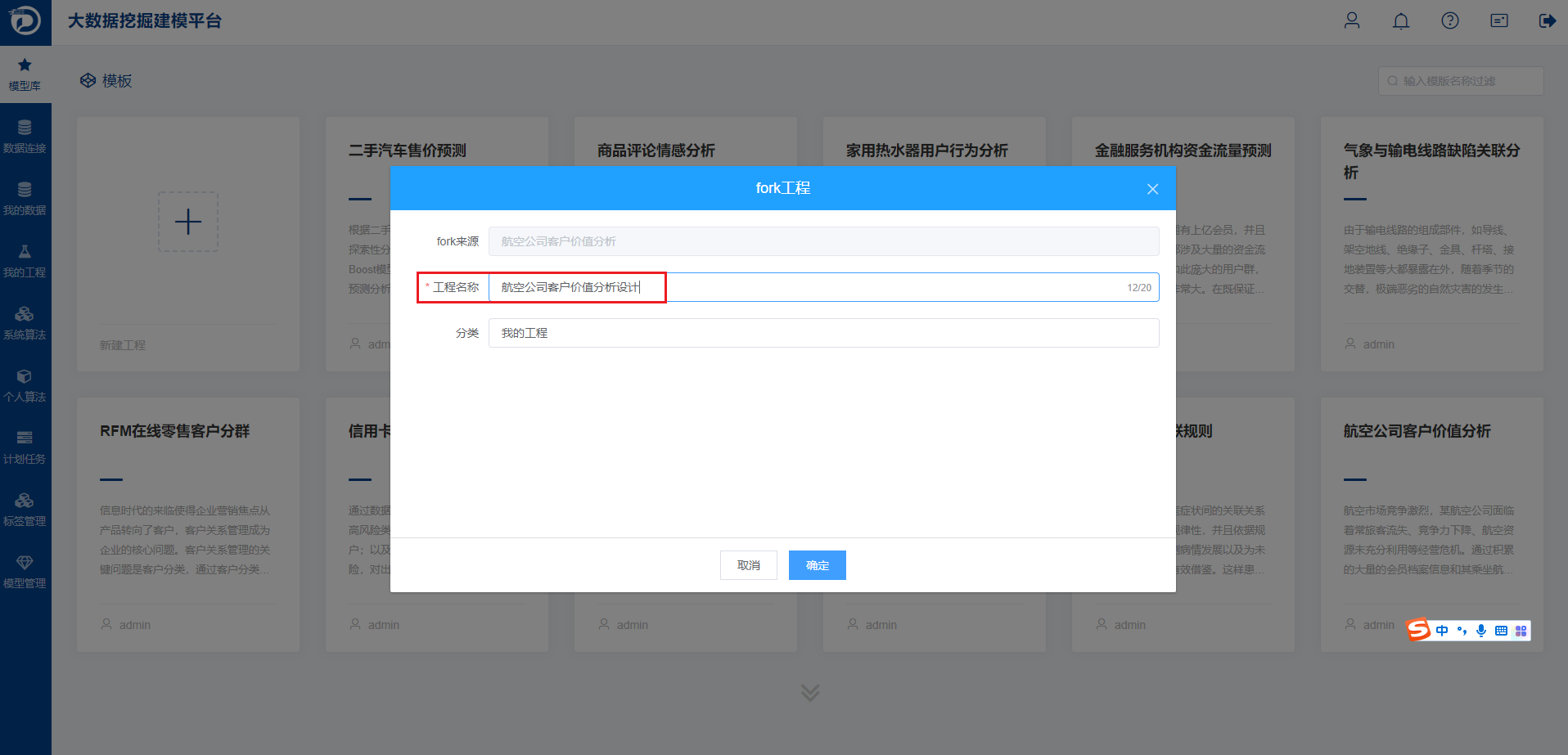Open 数据连接 in the sidebar
The image size is (1568, 755).
coord(25,136)
